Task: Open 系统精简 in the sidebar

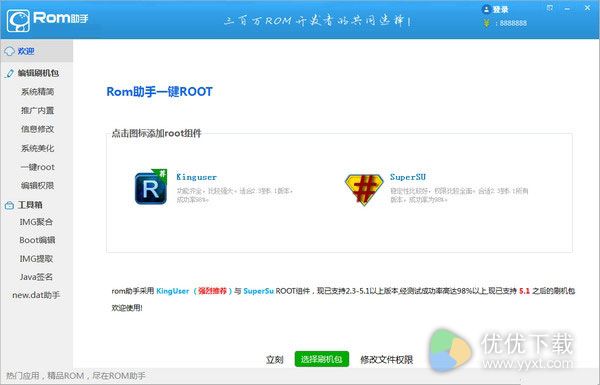Action: click(x=38, y=92)
